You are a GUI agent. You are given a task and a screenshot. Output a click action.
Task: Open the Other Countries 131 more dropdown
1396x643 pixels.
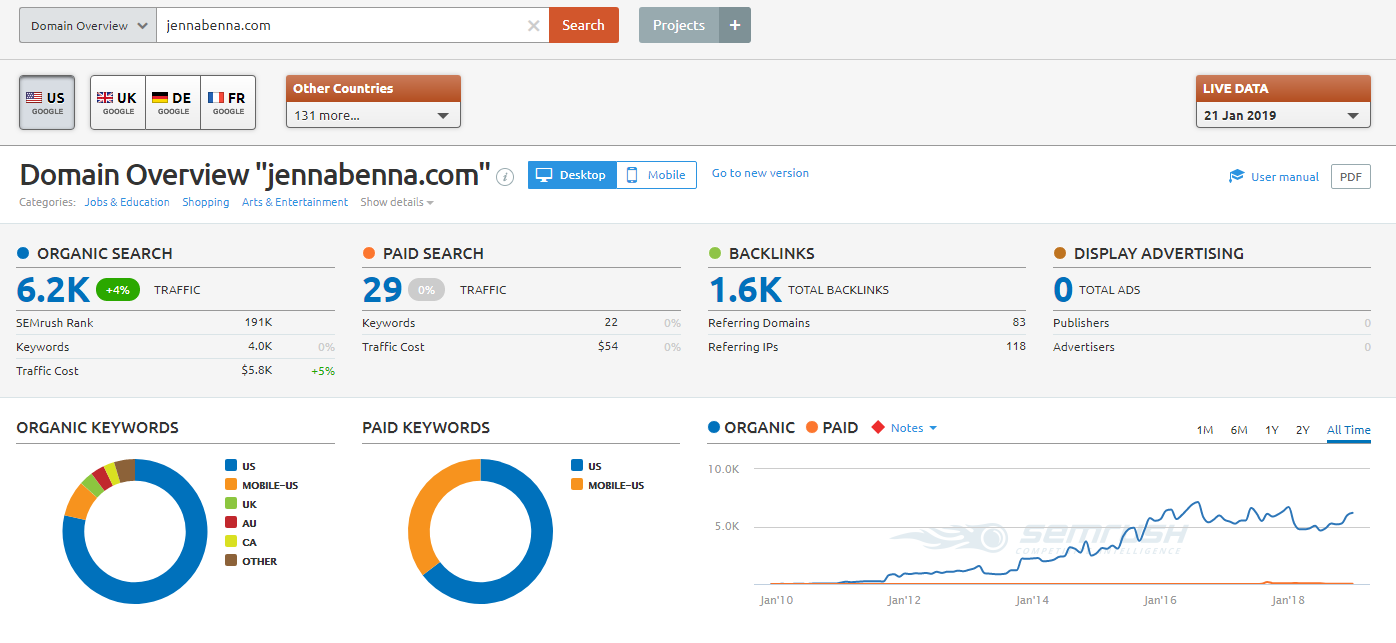coord(373,115)
